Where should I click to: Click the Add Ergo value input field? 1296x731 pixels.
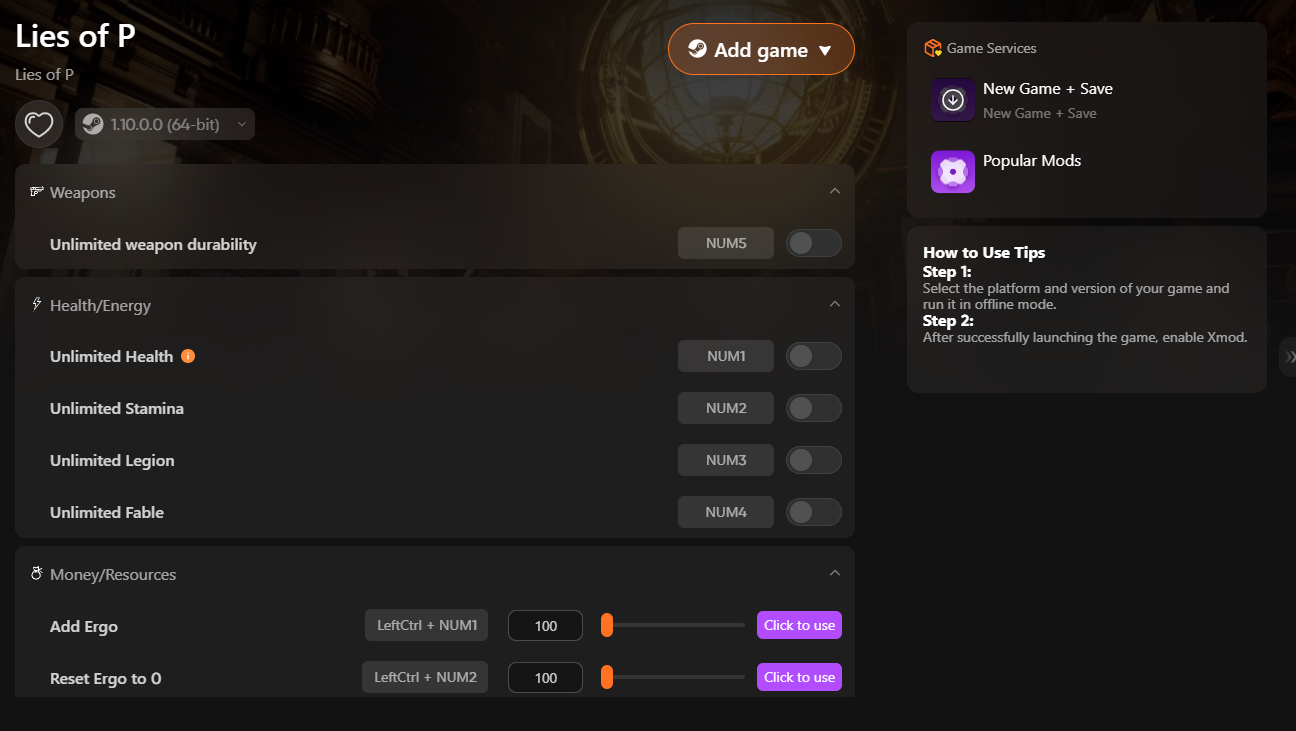[x=546, y=626]
